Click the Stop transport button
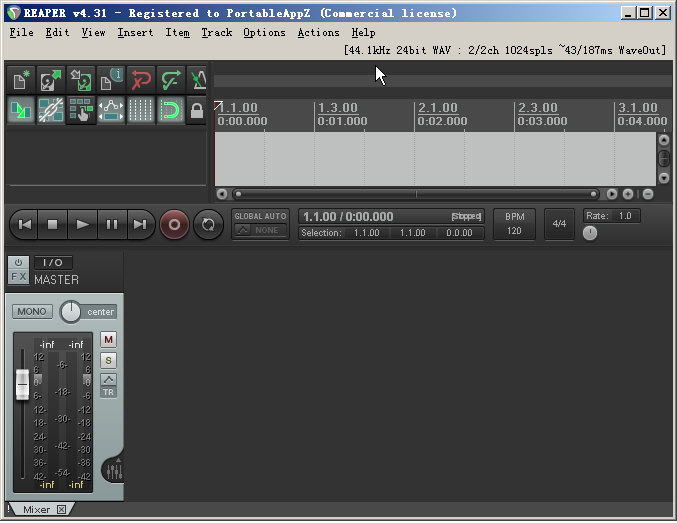The width and height of the screenshot is (677, 523). tap(53, 225)
